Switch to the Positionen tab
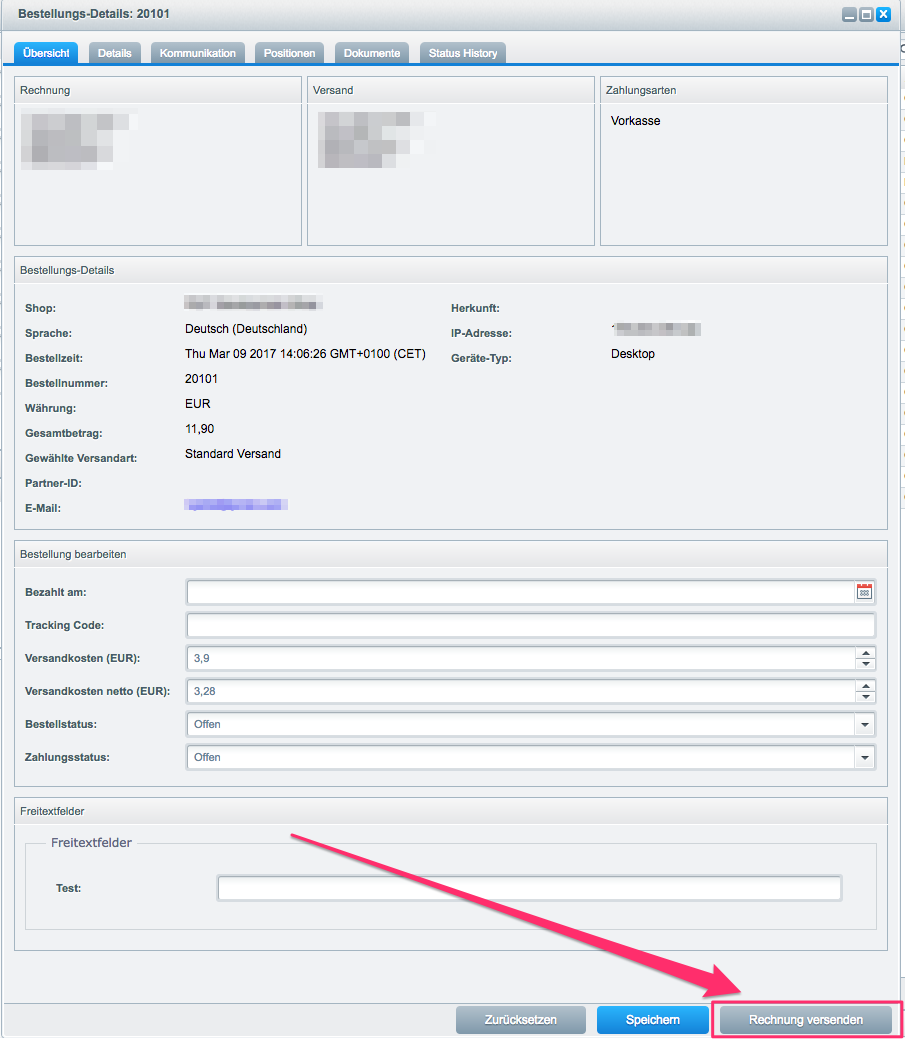905x1039 pixels. (x=289, y=53)
